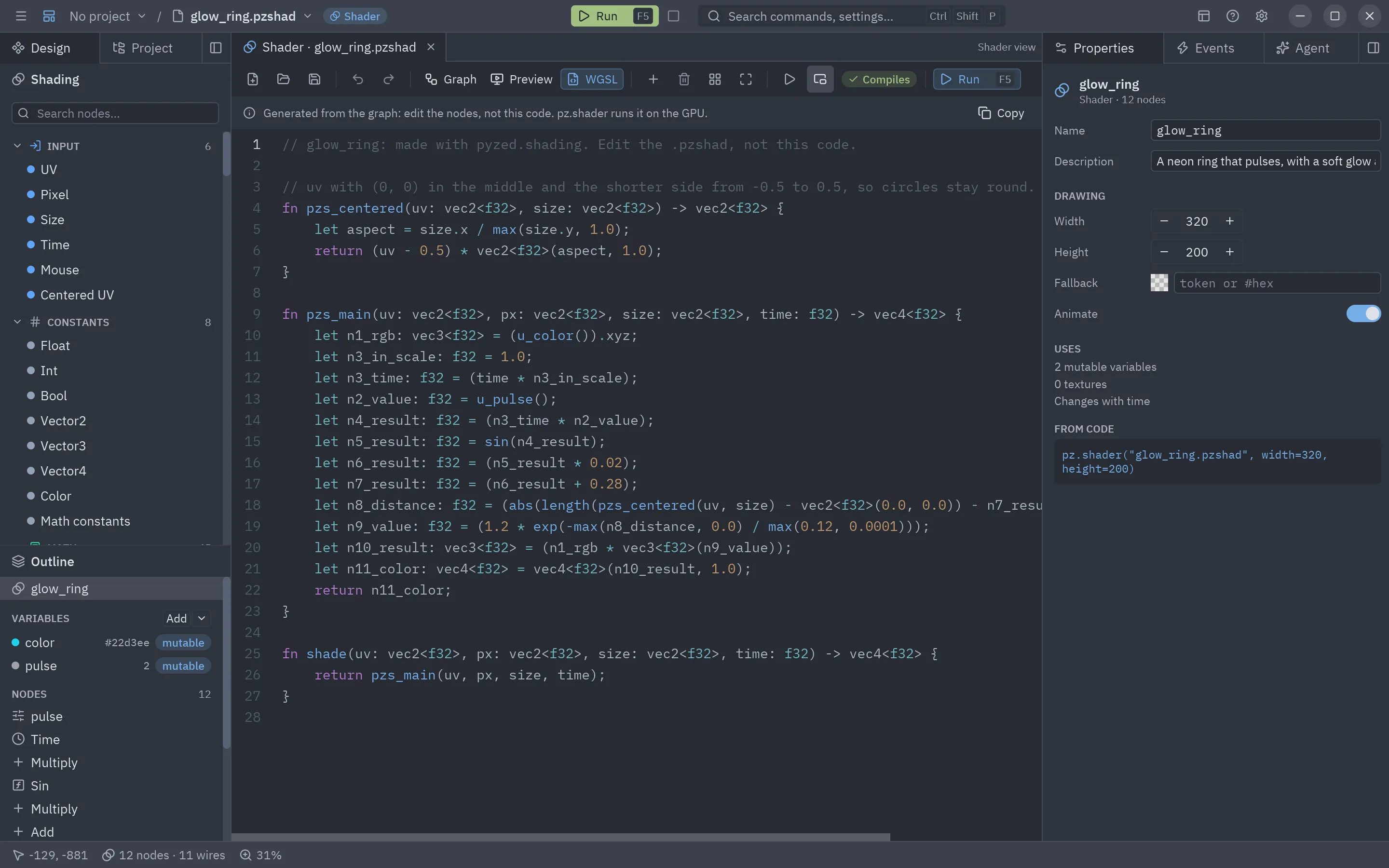Add a node with the plus icon
Image resolution: width=1389 pixels, height=868 pixels.
[653, 79]
